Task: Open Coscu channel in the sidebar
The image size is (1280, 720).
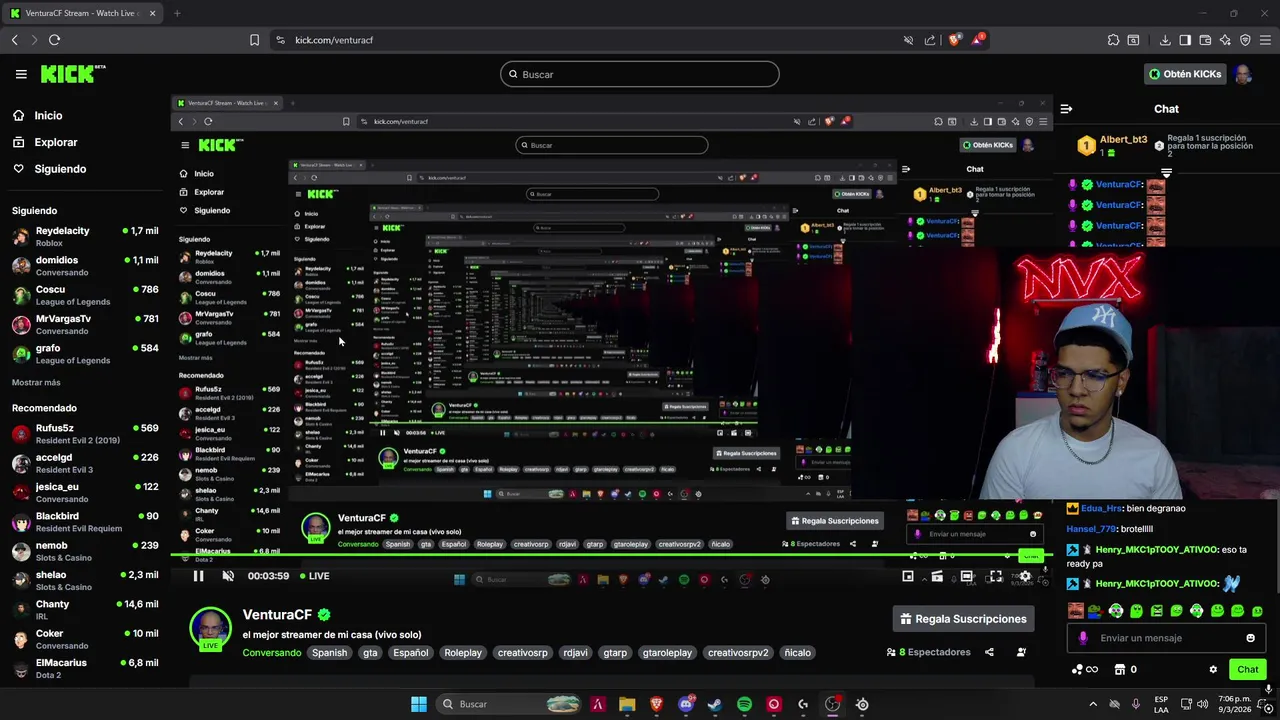Action: click(x=84, y=295)
